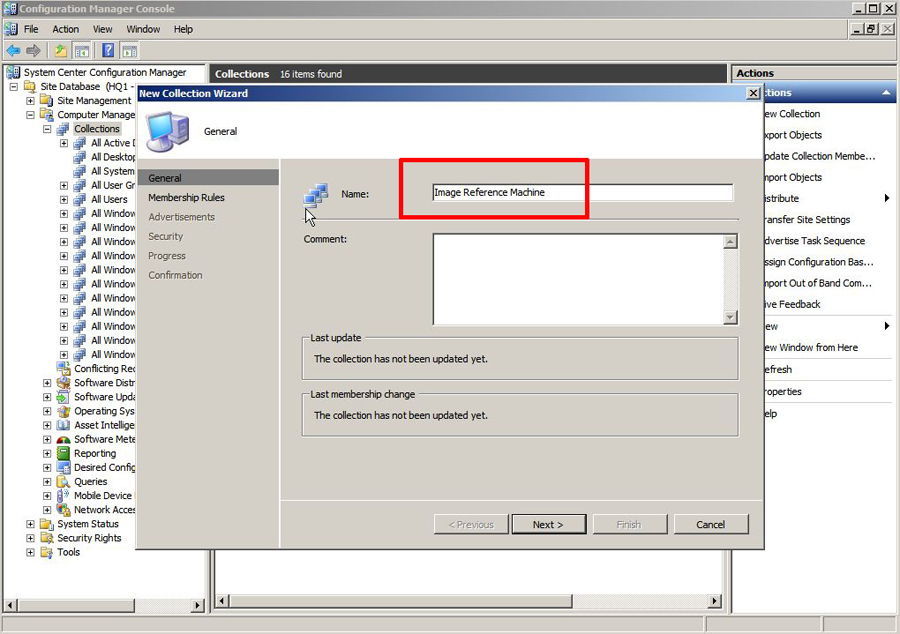Image resolution: width=900 pixels, height=634 pixels.
Task: Open the Window menu
Action: [143, 29]
